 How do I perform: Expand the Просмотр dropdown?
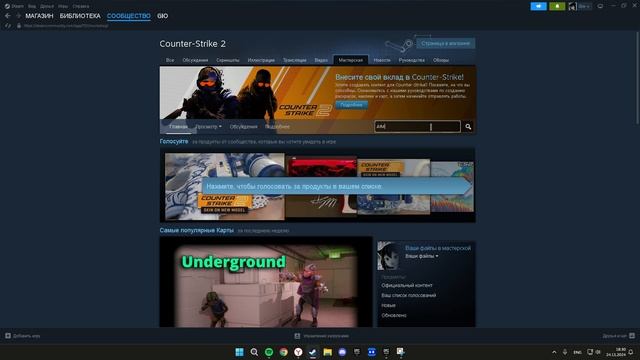point(209,127)
